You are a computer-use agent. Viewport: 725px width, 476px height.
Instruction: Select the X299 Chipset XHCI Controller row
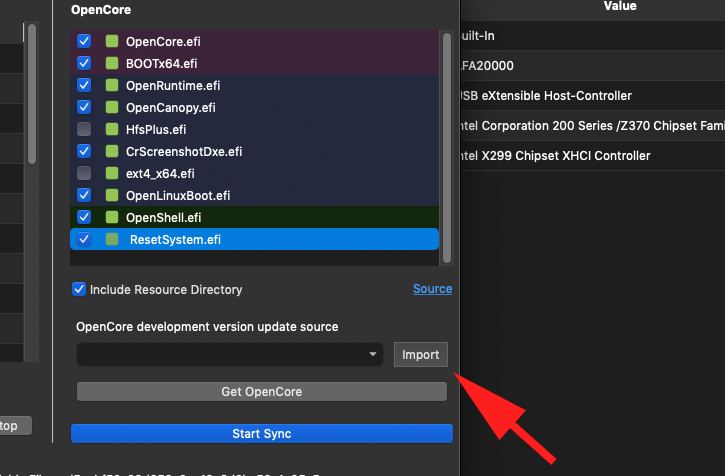click(x=593, y=156)
